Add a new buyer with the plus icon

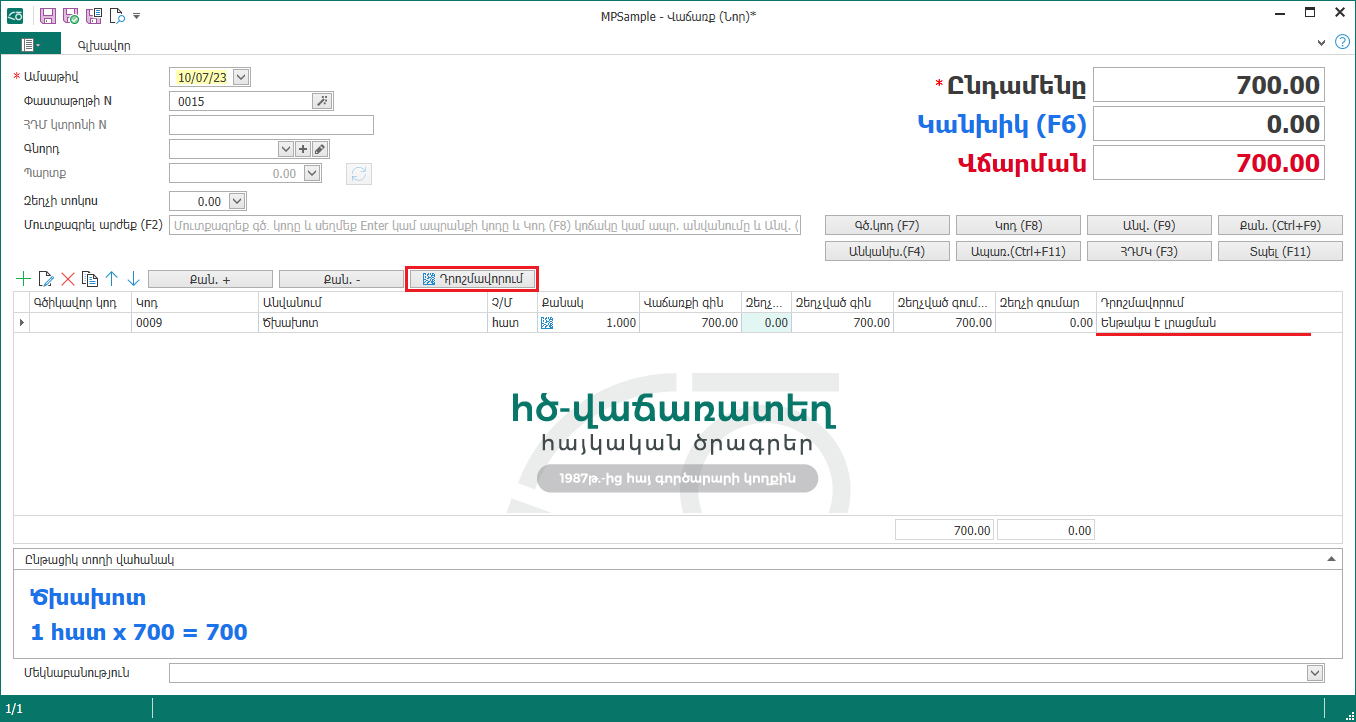(303, 148)
